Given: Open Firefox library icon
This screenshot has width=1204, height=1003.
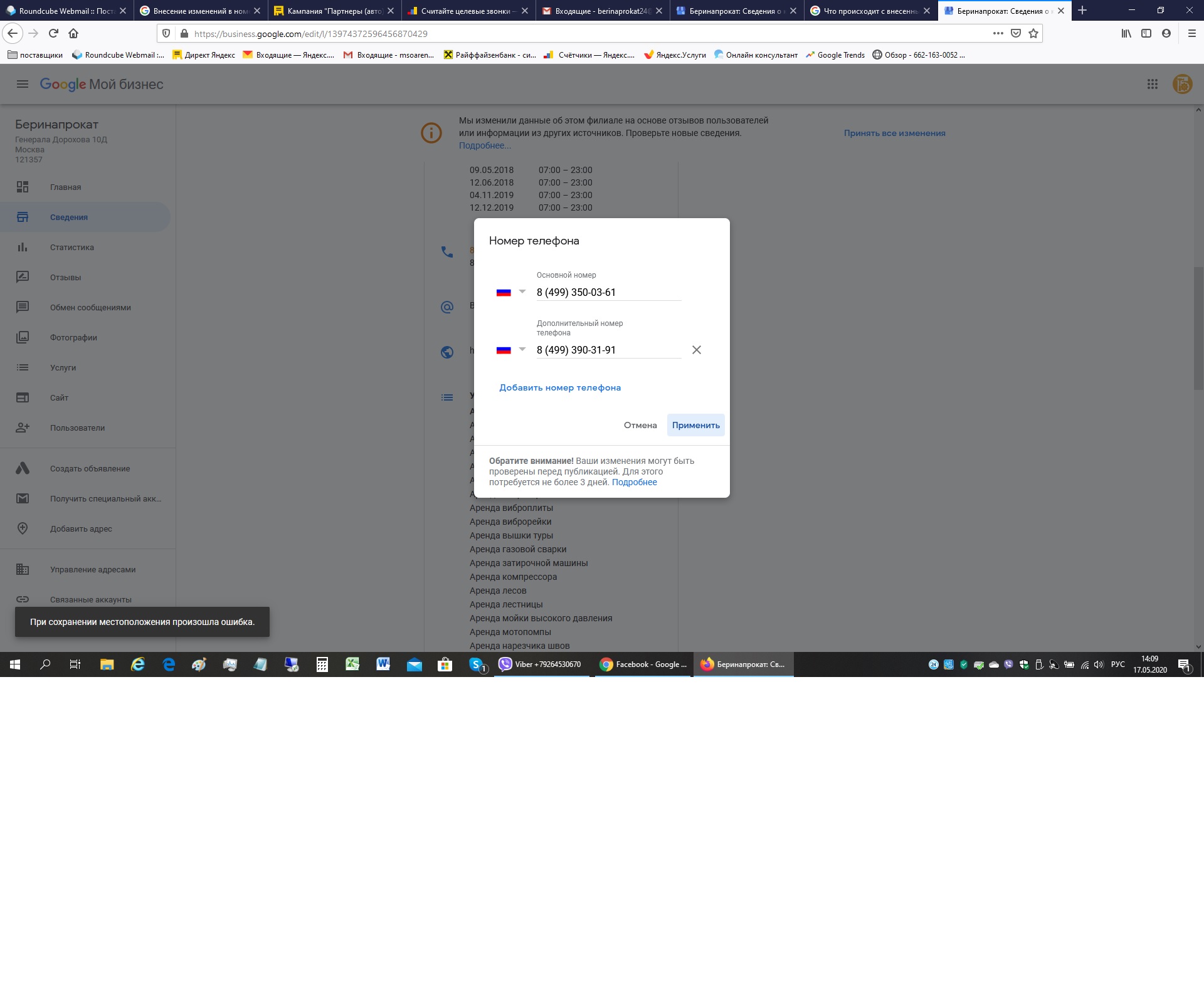Looking at the screenshot, I should click(x=1127, y=33).
